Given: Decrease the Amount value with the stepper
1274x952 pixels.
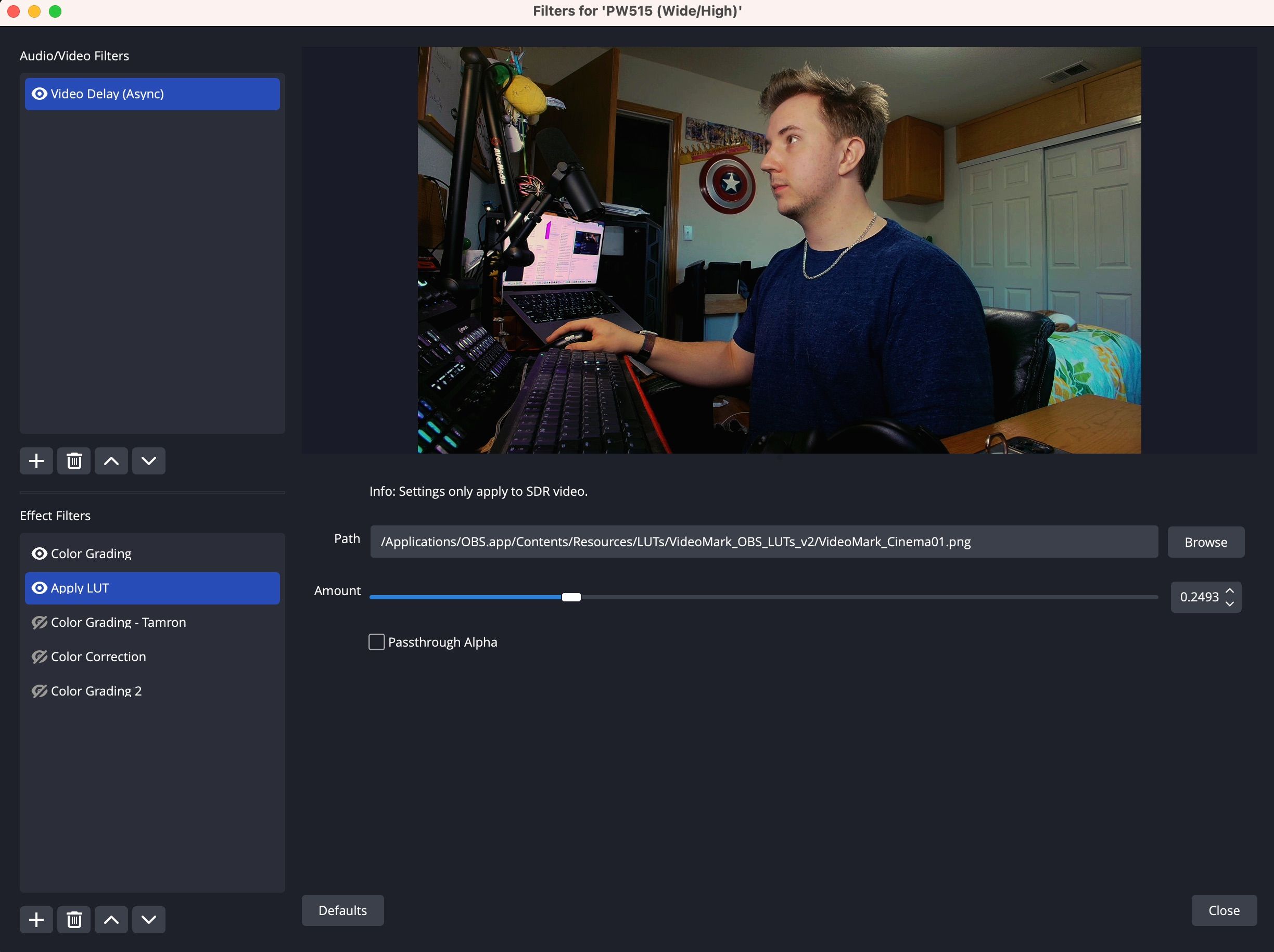Looking at the screenshot, I should pyautogui.click(x=1230, y=604).
